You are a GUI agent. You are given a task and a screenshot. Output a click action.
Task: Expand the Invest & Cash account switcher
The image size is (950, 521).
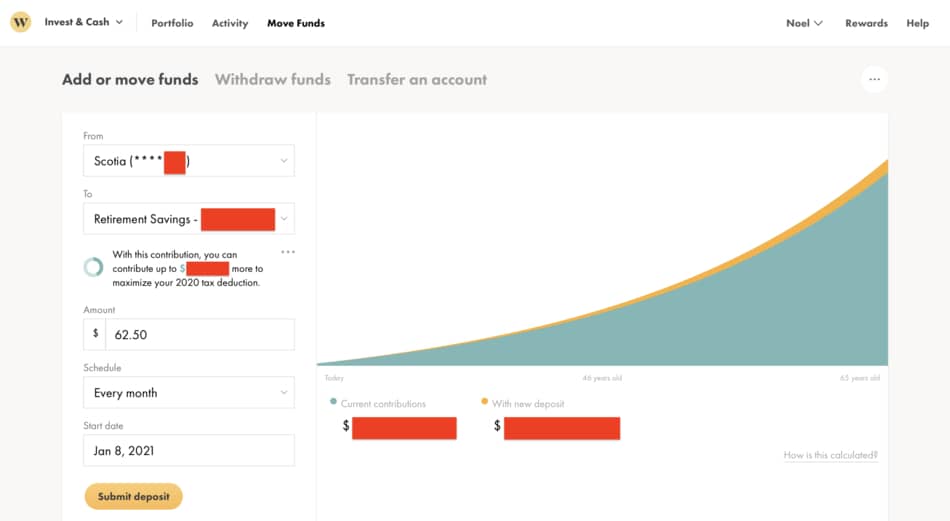point(84,22)
